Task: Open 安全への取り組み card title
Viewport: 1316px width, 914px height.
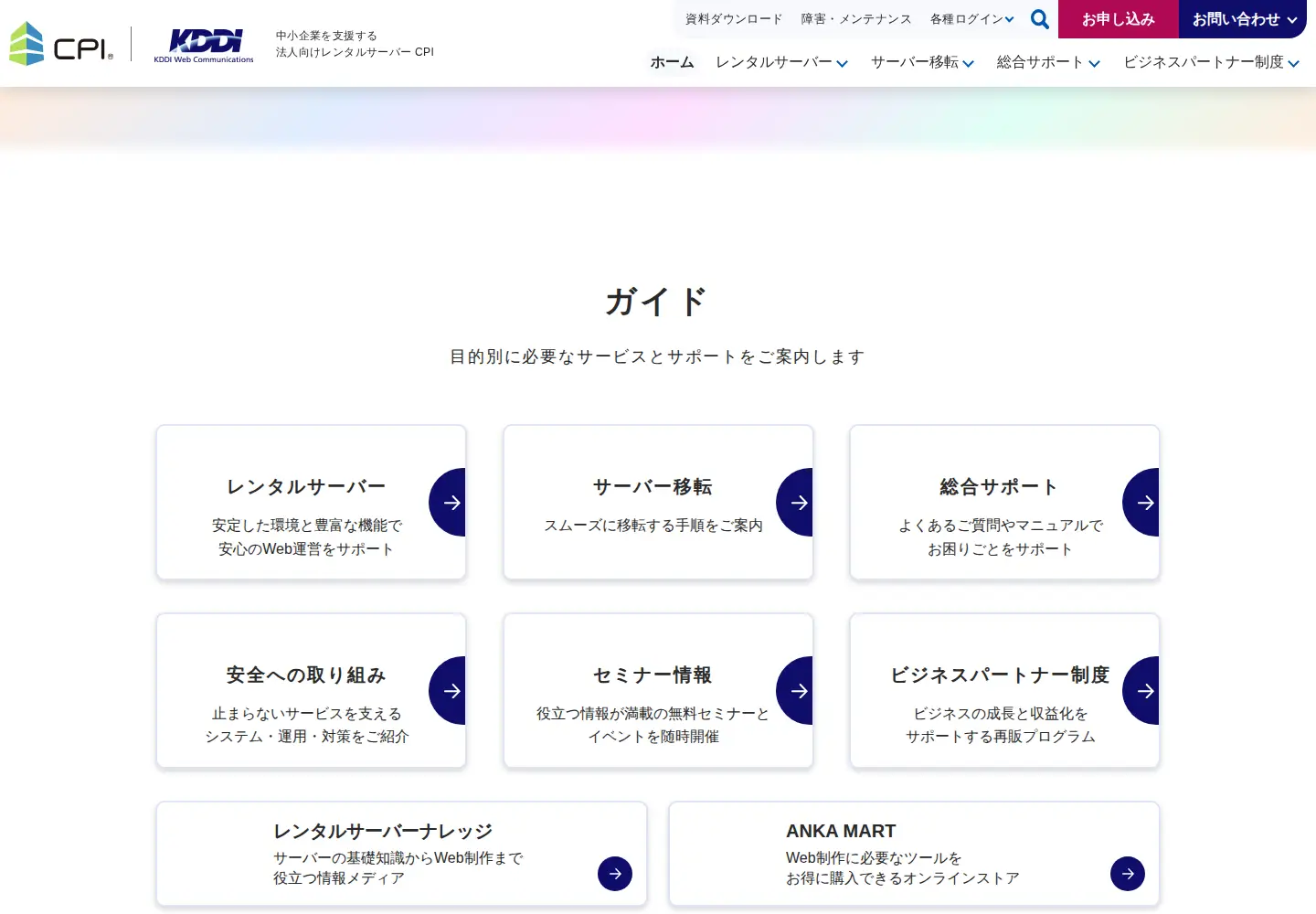Action: (x=306, y=675)
